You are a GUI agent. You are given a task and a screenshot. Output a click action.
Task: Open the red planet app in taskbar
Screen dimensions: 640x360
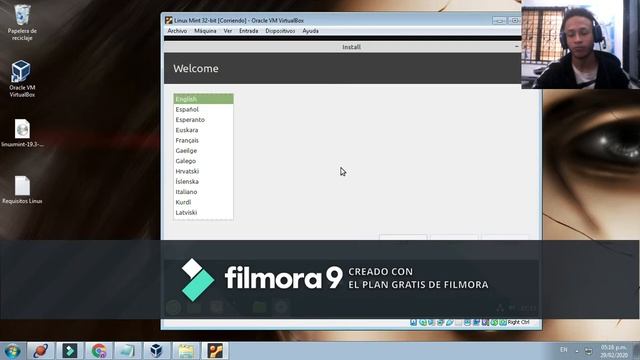pyautogui.click(x=40, y=351)
